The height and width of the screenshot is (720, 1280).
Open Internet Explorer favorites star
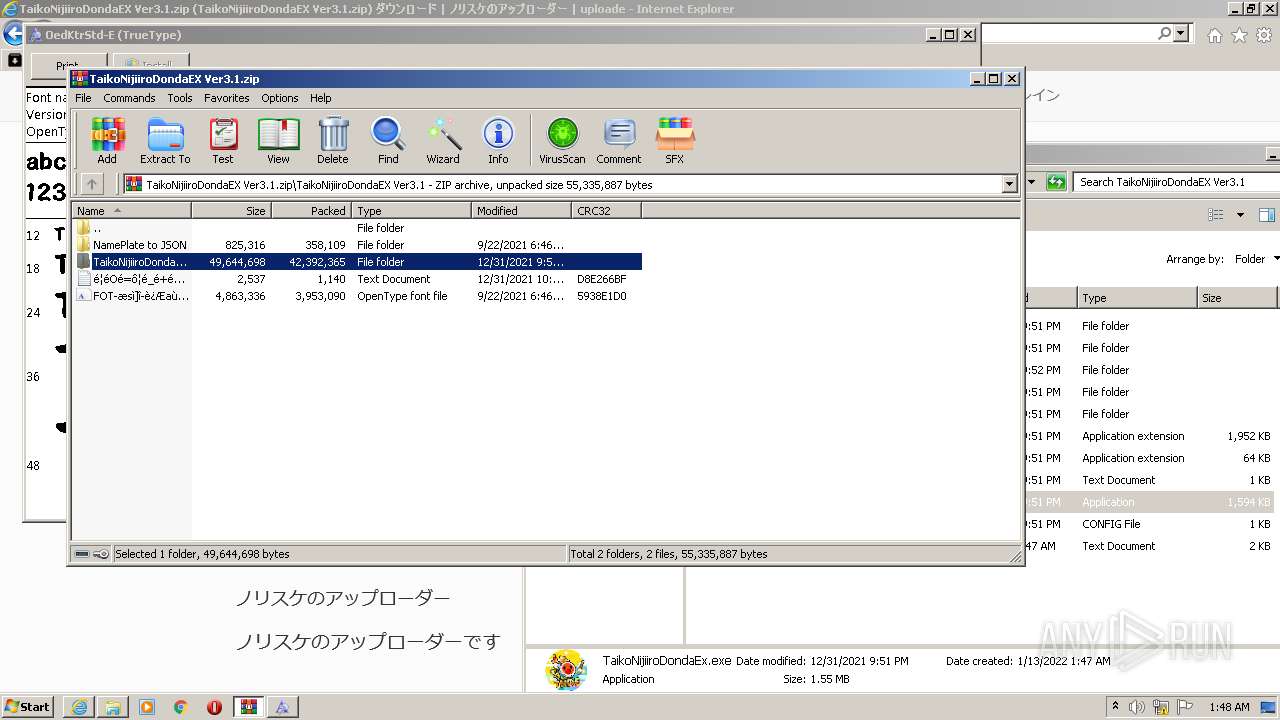click(1239, 35)
